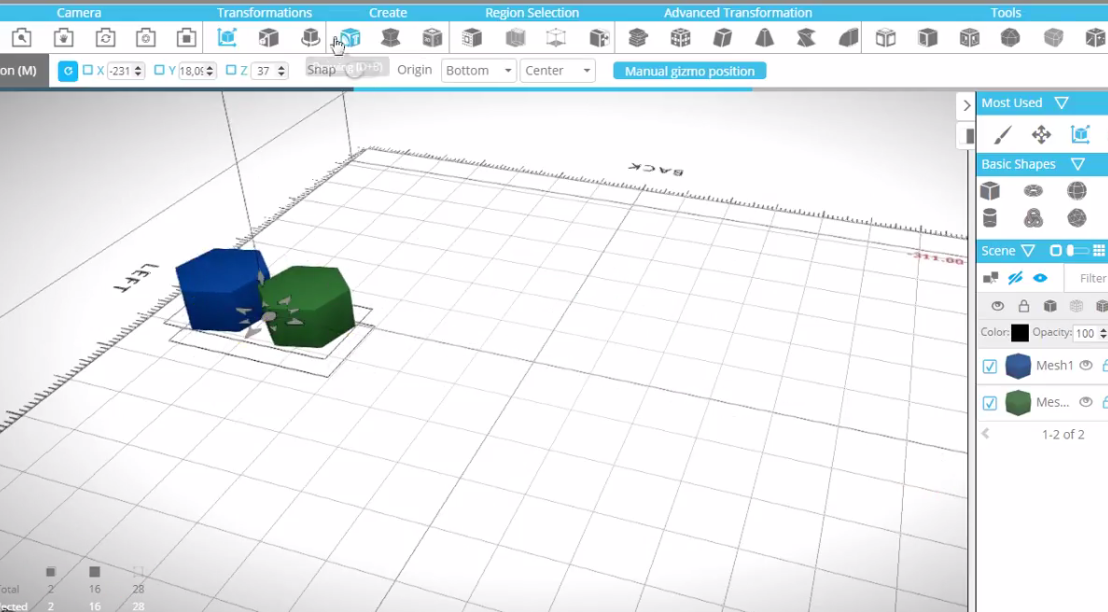
Task: Select the zoom camera tool
Action: [21, 37]
